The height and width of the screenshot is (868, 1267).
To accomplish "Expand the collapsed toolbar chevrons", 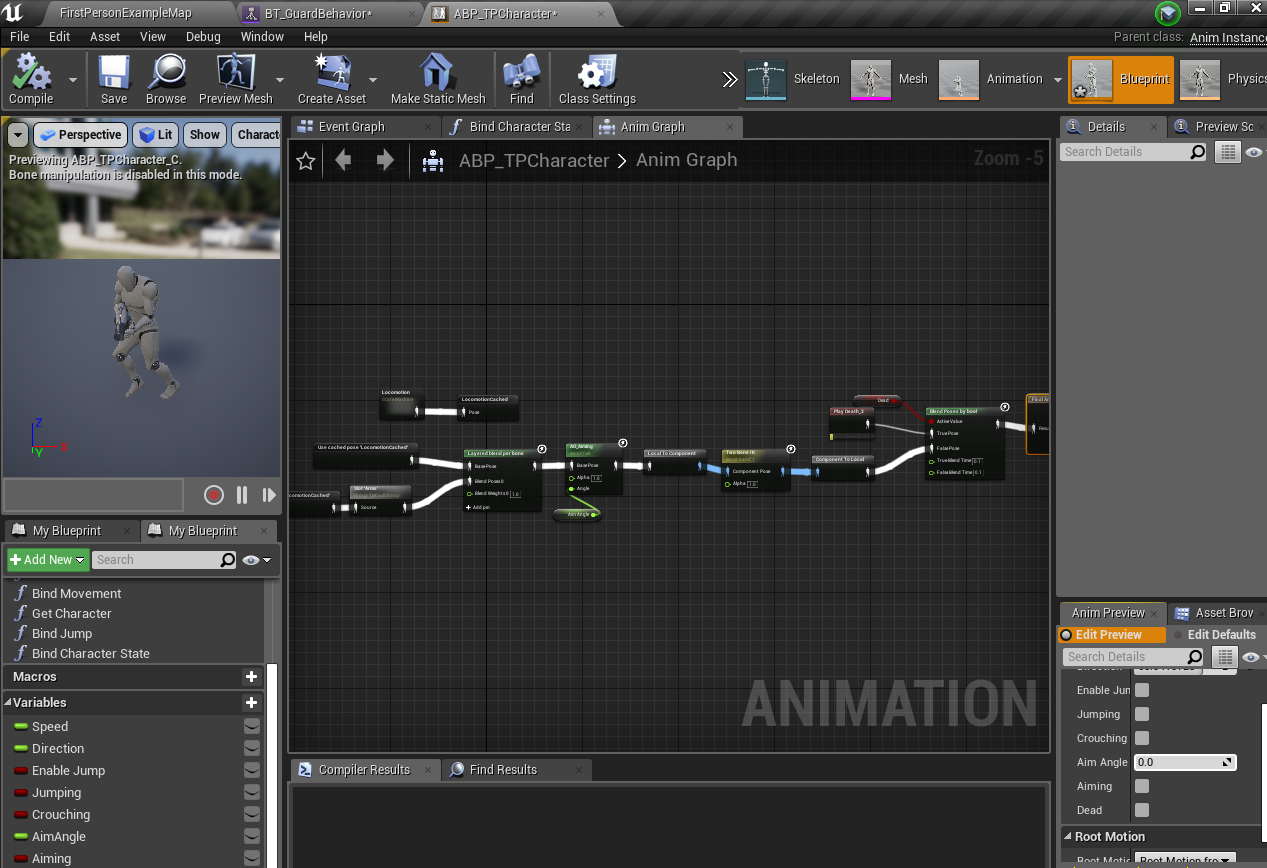I will point(730,79).
